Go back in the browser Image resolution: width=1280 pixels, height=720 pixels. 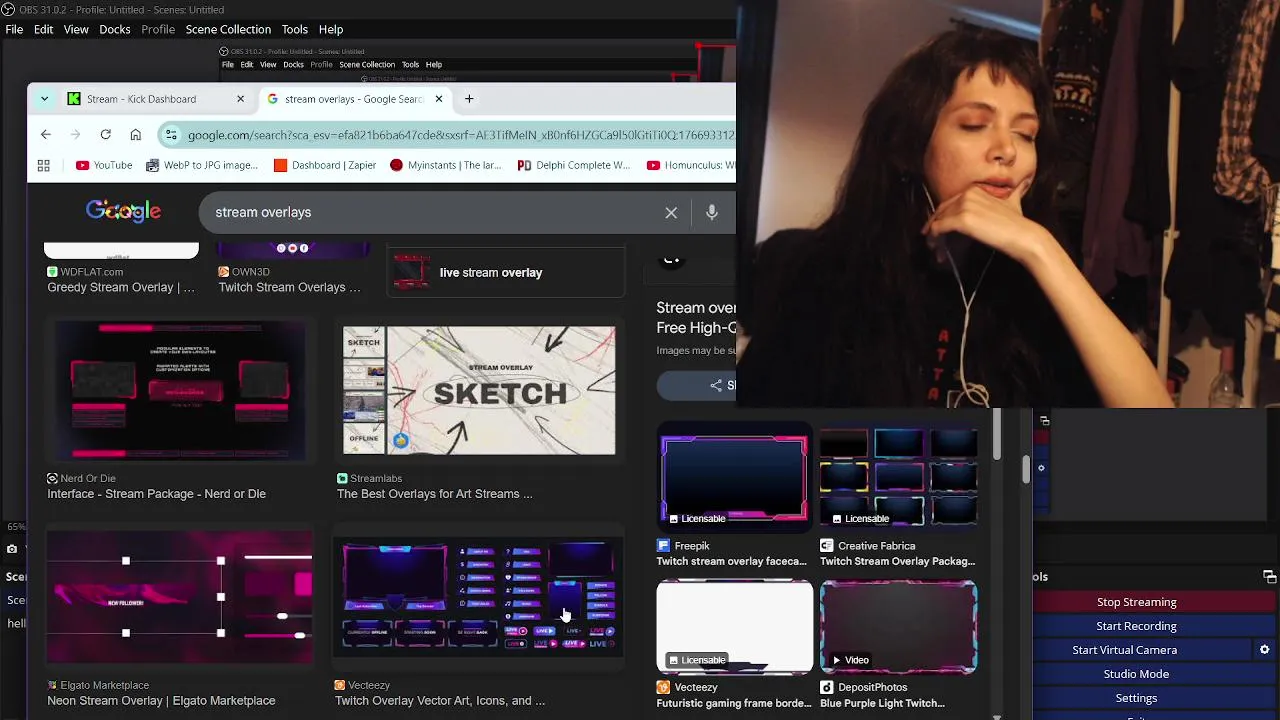pos(46,135)
